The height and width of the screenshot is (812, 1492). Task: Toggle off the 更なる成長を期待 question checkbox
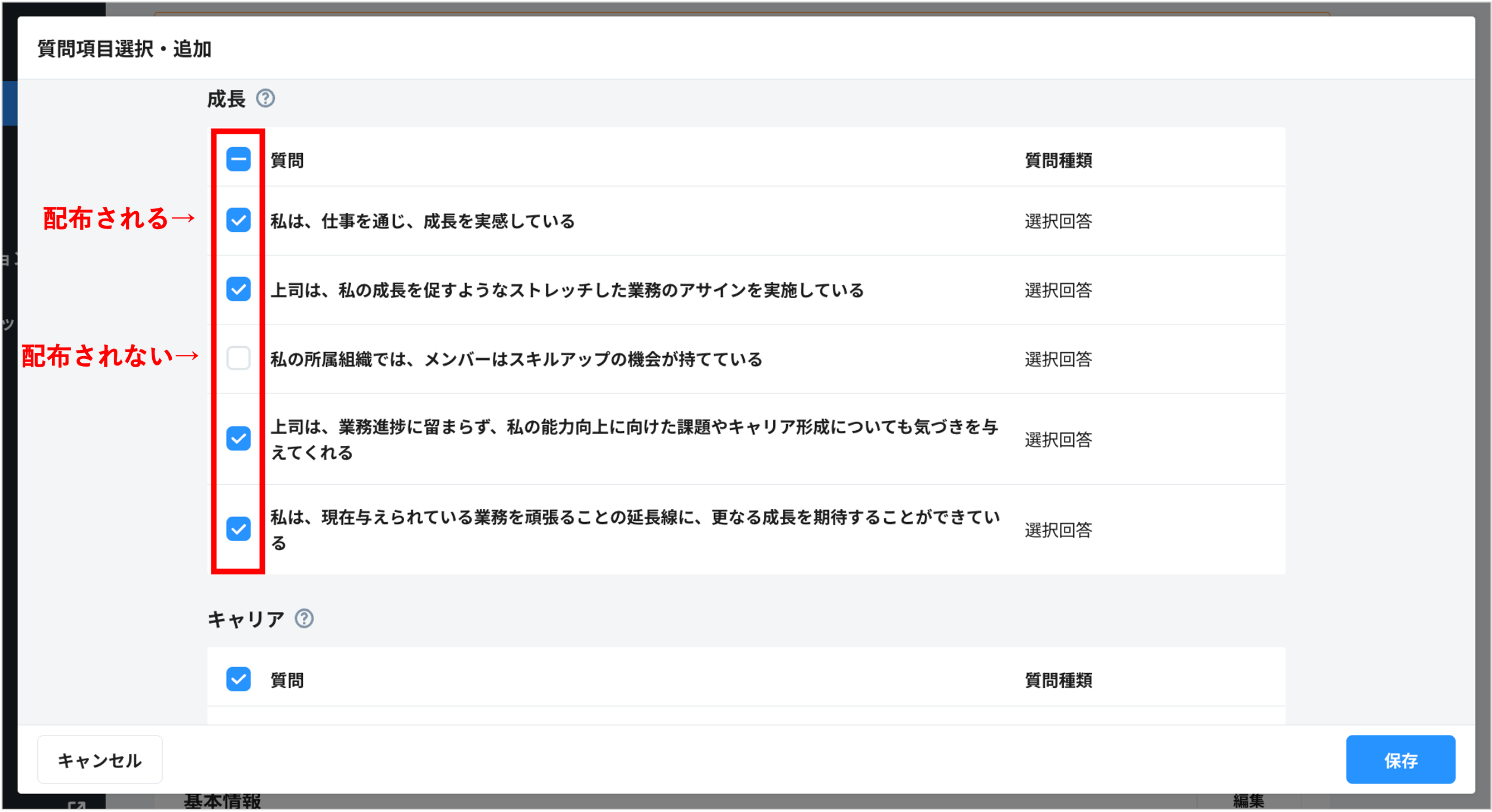click(x=238, y=529)
